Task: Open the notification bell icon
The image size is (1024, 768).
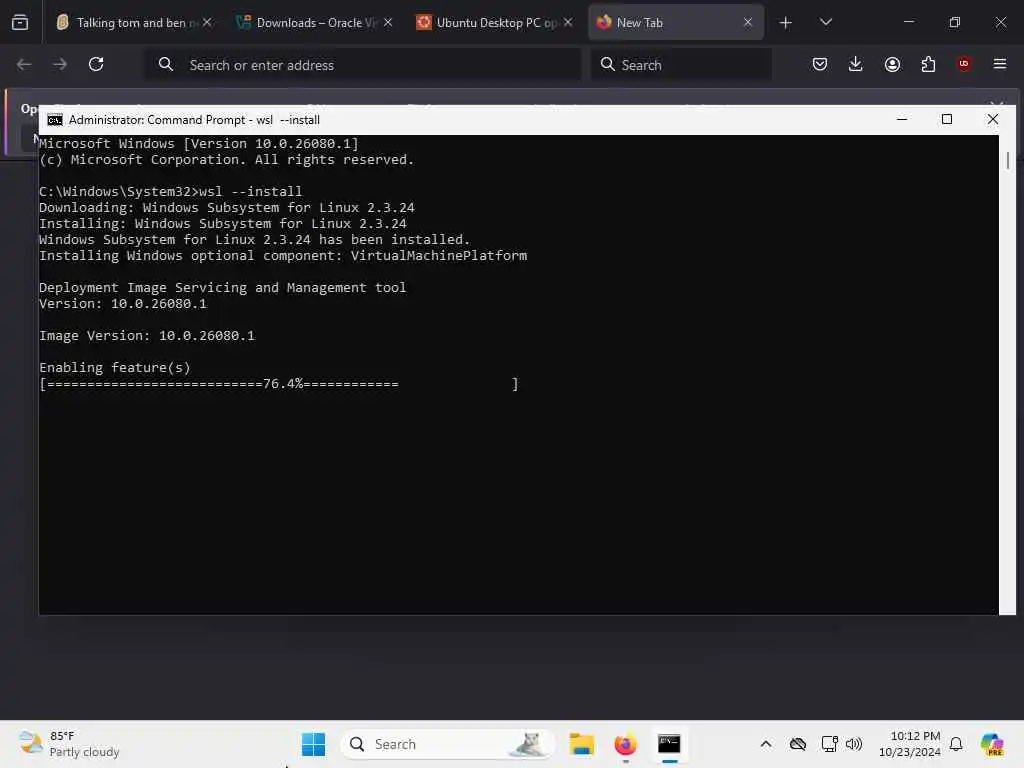Action: 956,744
